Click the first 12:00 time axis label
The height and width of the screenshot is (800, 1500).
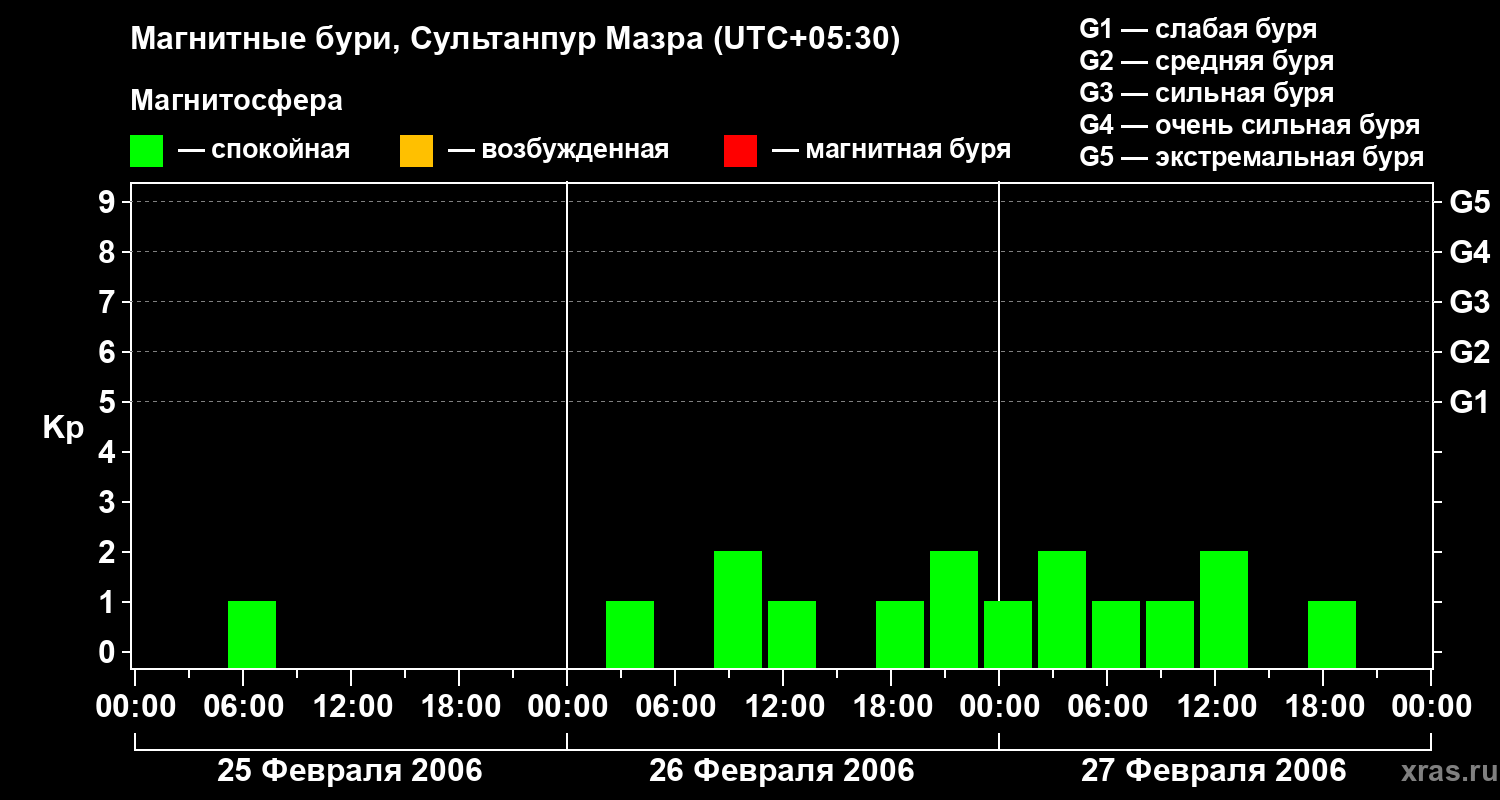pos(350,707)
